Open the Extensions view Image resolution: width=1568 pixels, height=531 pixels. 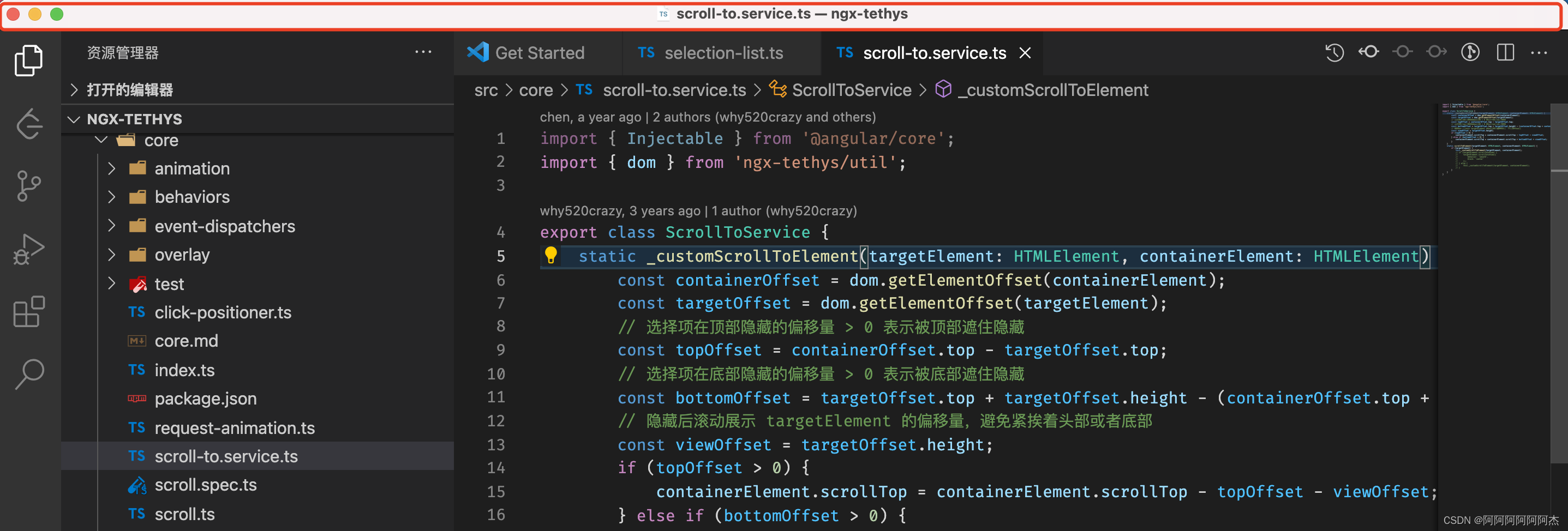(28, 312)
